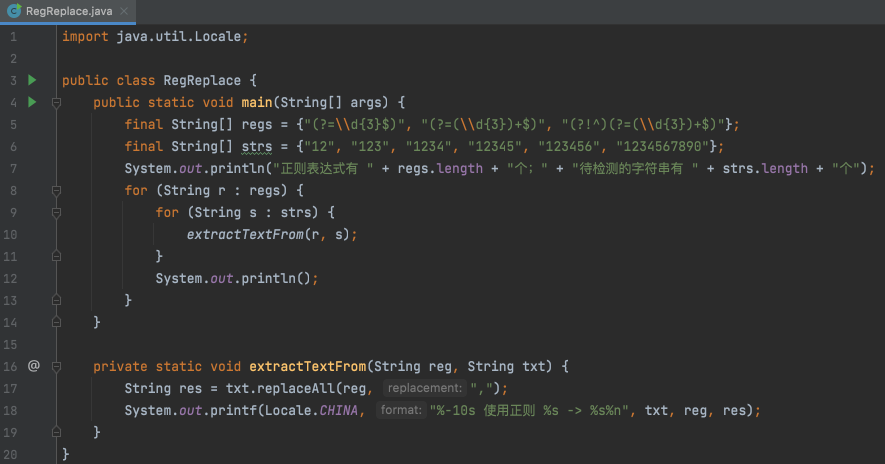Viewport: 885px width, 464px height.
Task: Click the 'replacement:' inlay hint
Action: click(424, 388)
